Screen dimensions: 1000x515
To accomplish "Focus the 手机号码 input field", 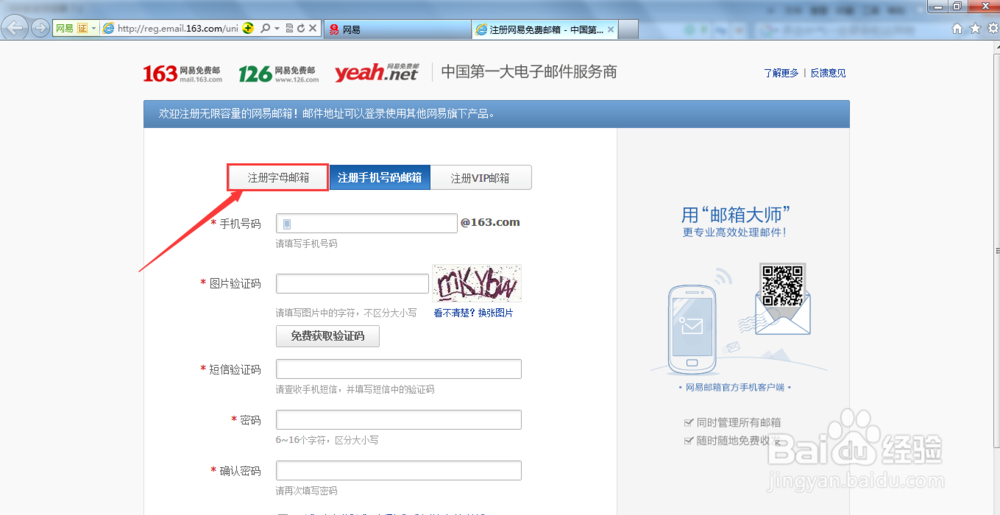I will tap(367, 223).
